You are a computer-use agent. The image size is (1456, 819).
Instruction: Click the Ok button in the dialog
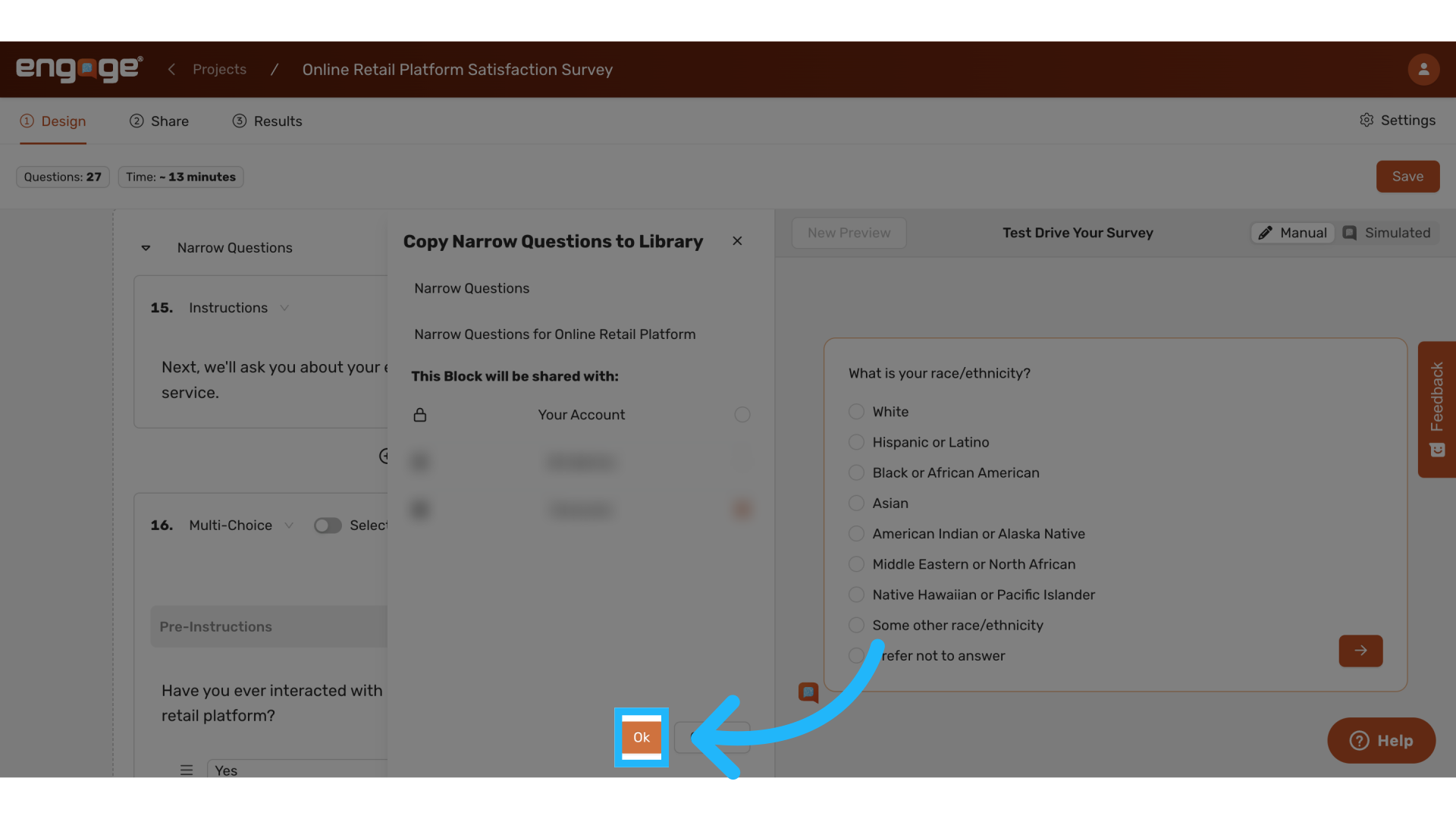pyautogui.click(x=641, y=737)
